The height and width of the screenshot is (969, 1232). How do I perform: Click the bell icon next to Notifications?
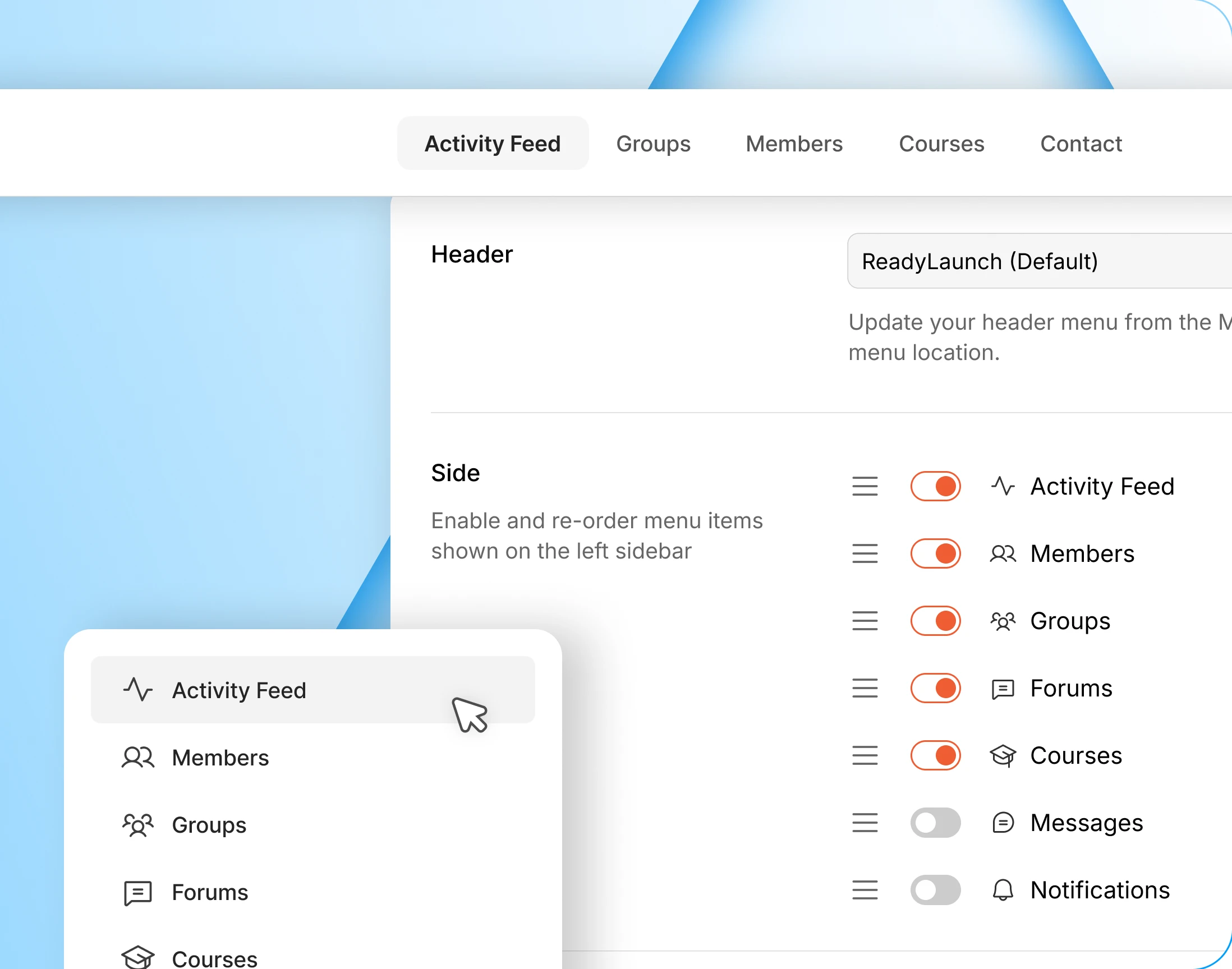(x=1003, y=889)
